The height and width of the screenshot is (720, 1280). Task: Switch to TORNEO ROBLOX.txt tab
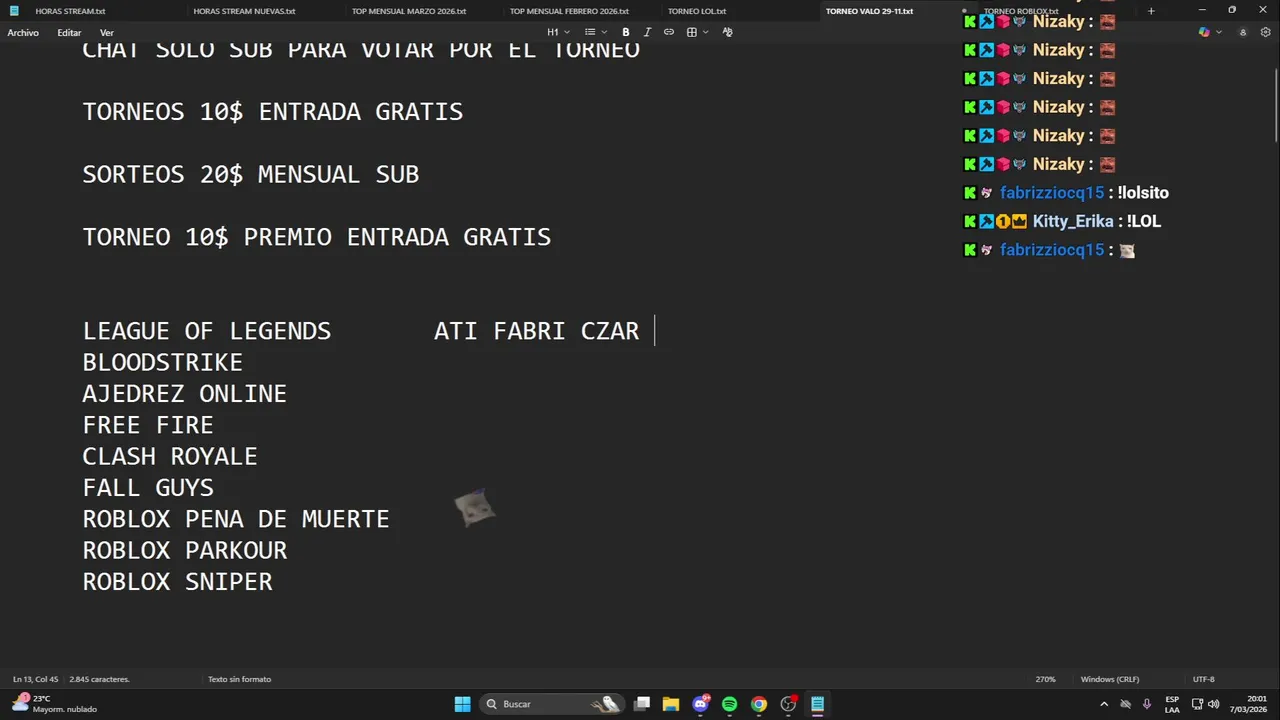click(1021, 11)
